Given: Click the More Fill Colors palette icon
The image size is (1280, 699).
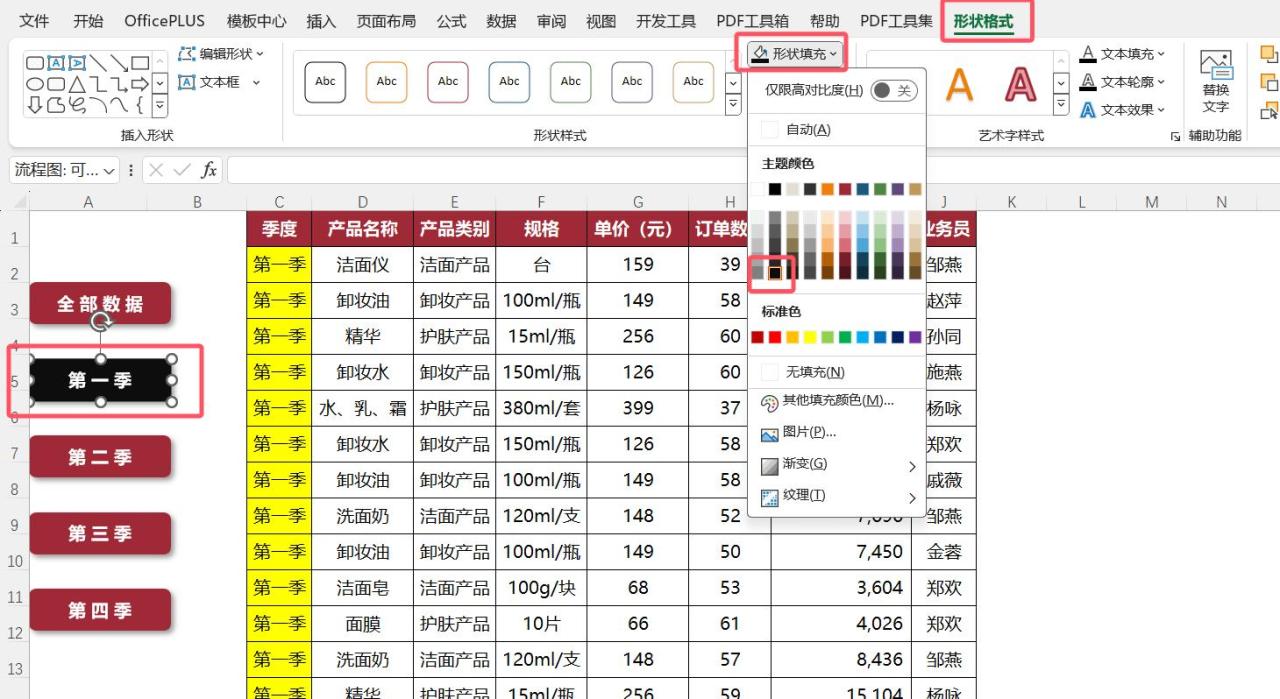Looking at the screenshot, I should (769, 402).
